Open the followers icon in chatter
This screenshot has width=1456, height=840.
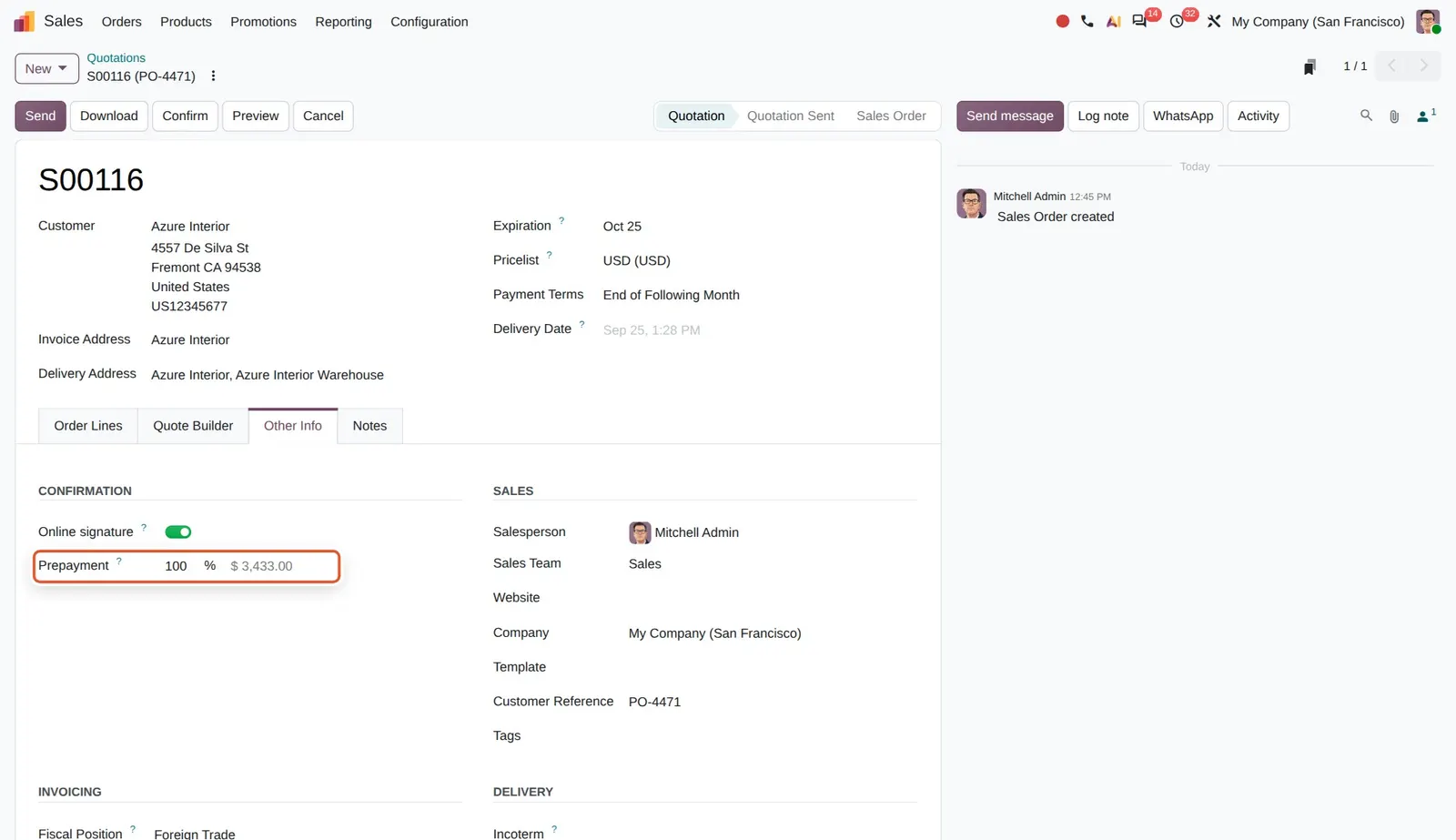click(x=1425, y=116)
